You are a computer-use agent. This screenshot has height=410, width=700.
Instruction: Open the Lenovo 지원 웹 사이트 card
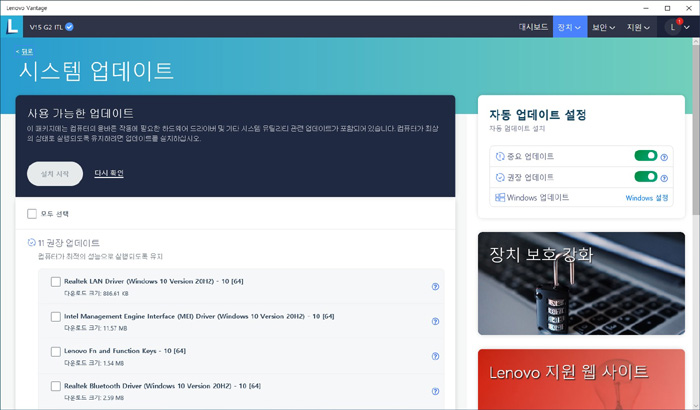[581, 380]
